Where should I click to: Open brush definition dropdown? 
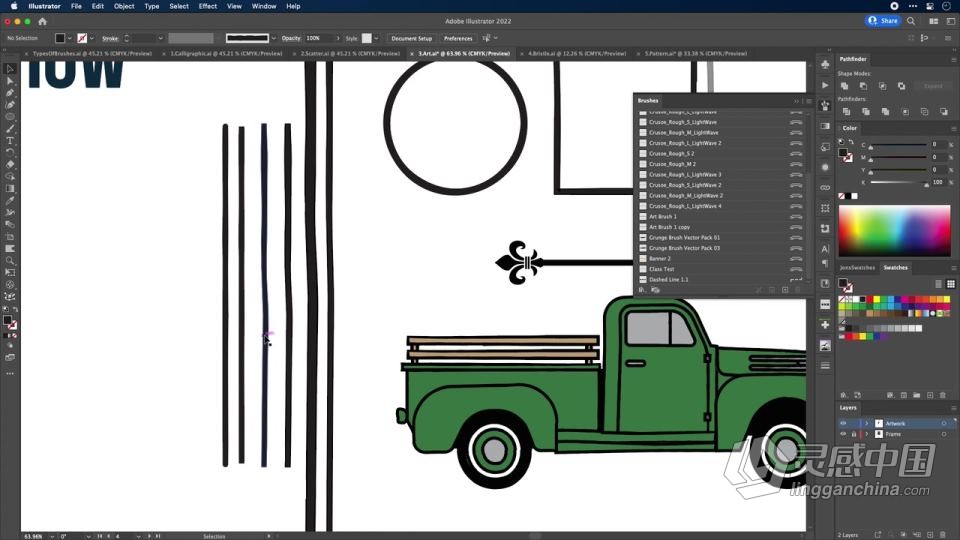(x=273, y=38)
